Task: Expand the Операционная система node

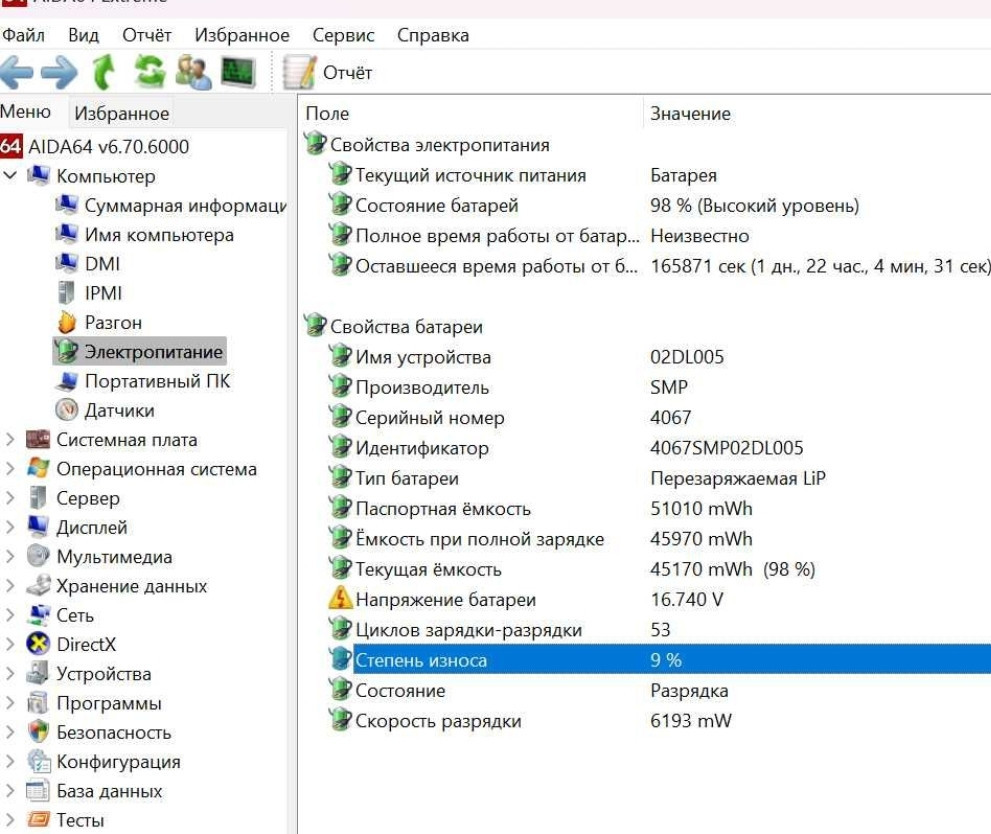Action: pyautogui.click(x=10, y=469)
